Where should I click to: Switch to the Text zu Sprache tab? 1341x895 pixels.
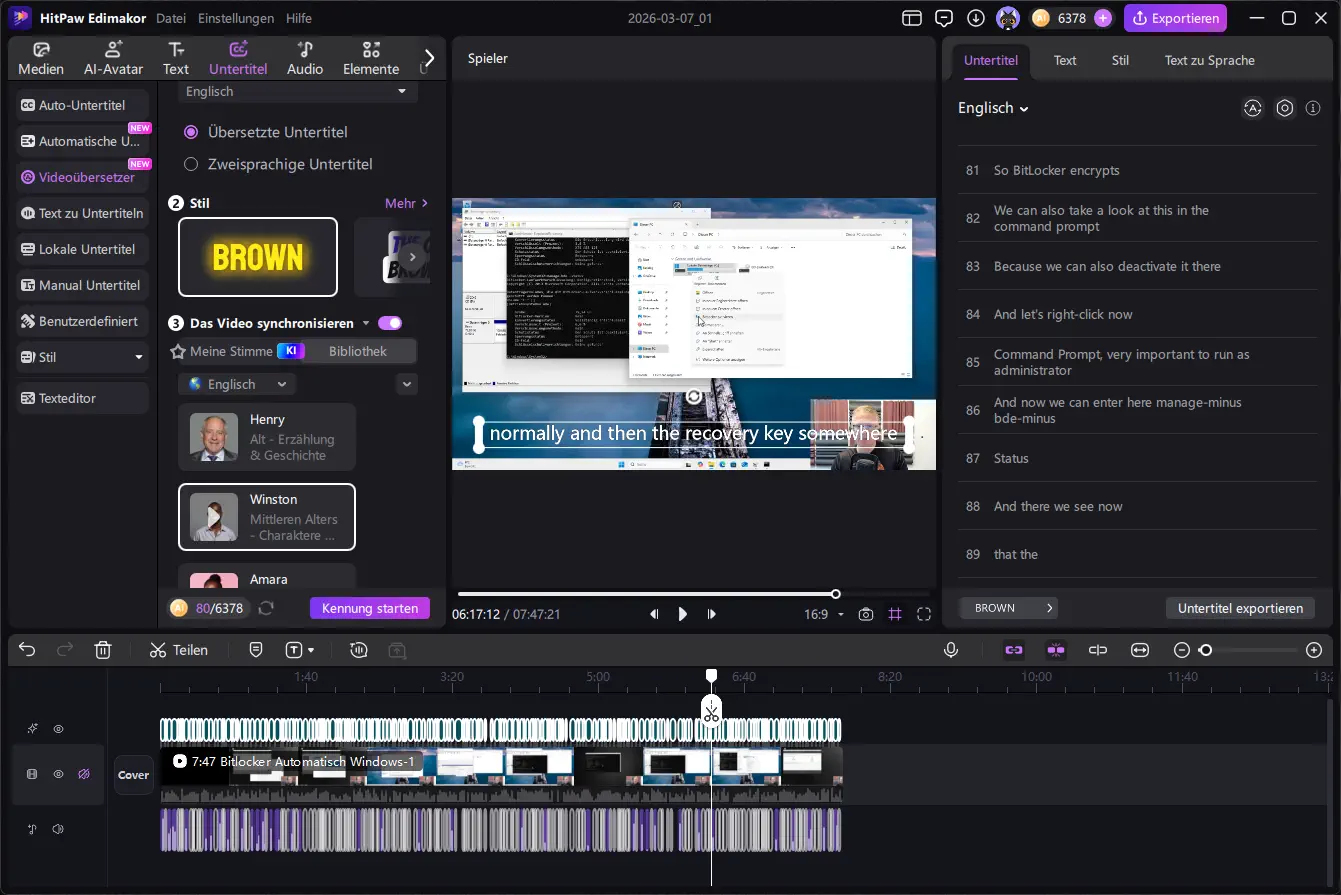[x=1209, y=60]
